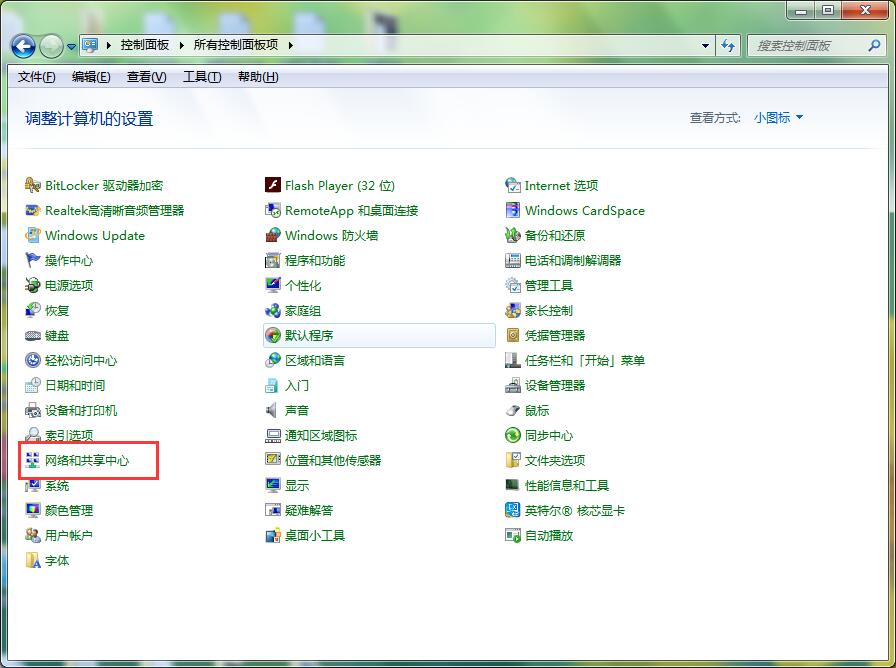The image size is (896, 668).
Task: Click the 默认程序 icon
Action: click(273, 335)
